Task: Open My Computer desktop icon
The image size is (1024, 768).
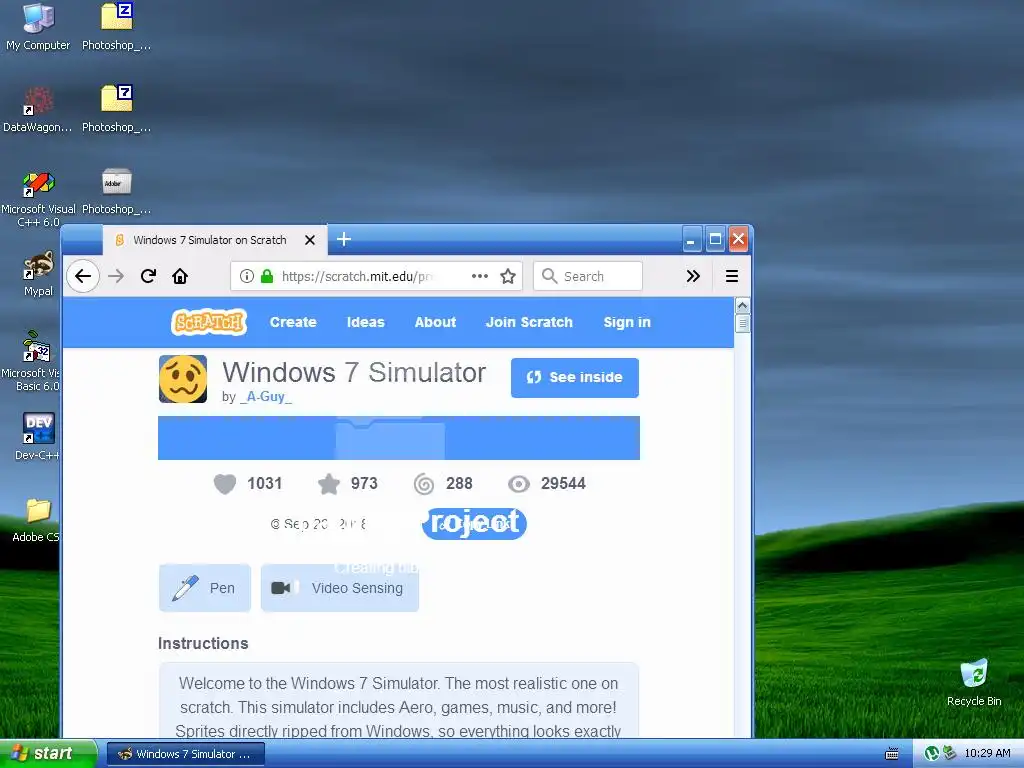Action: pos(38,26)
